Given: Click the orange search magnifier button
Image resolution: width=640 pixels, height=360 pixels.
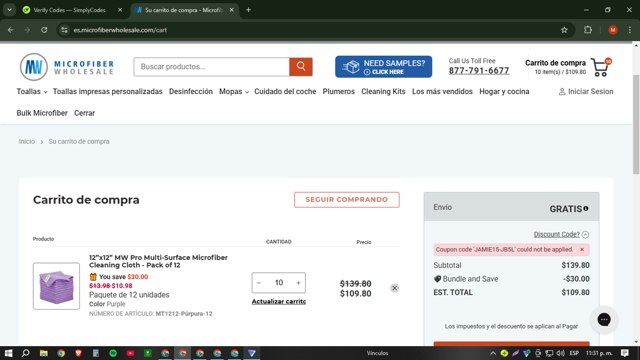Looking at the screenshot, I should (x=301, y=67).
